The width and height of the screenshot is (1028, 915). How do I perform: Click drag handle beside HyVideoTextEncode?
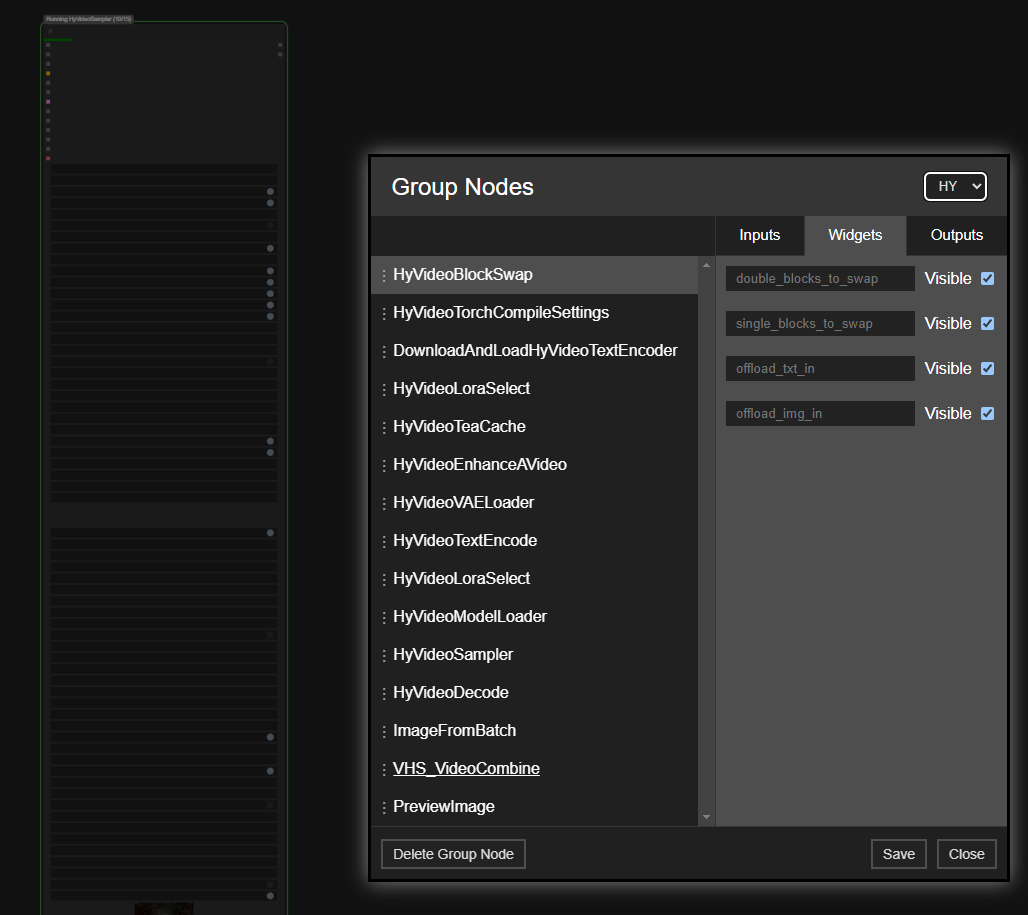384,542
